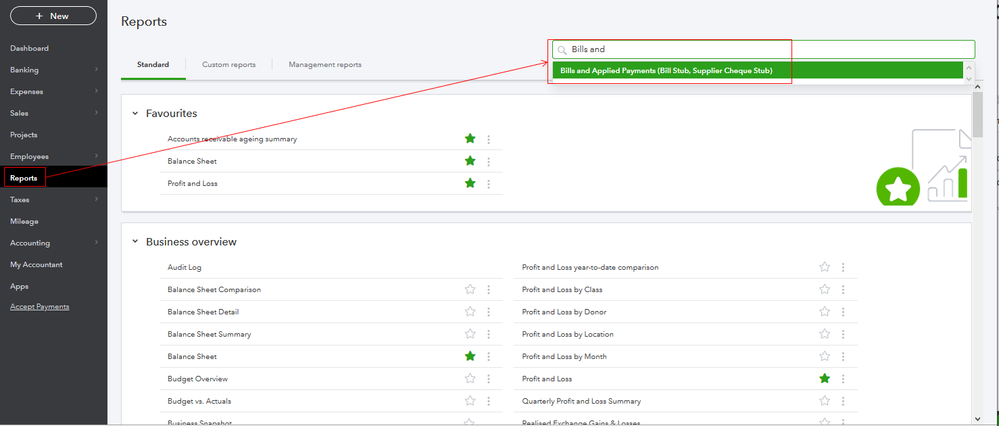Favourite Profit and Loss by Month star
This screenshot has width=999, height=426.
pyautogui.click(x=824, y=356)
